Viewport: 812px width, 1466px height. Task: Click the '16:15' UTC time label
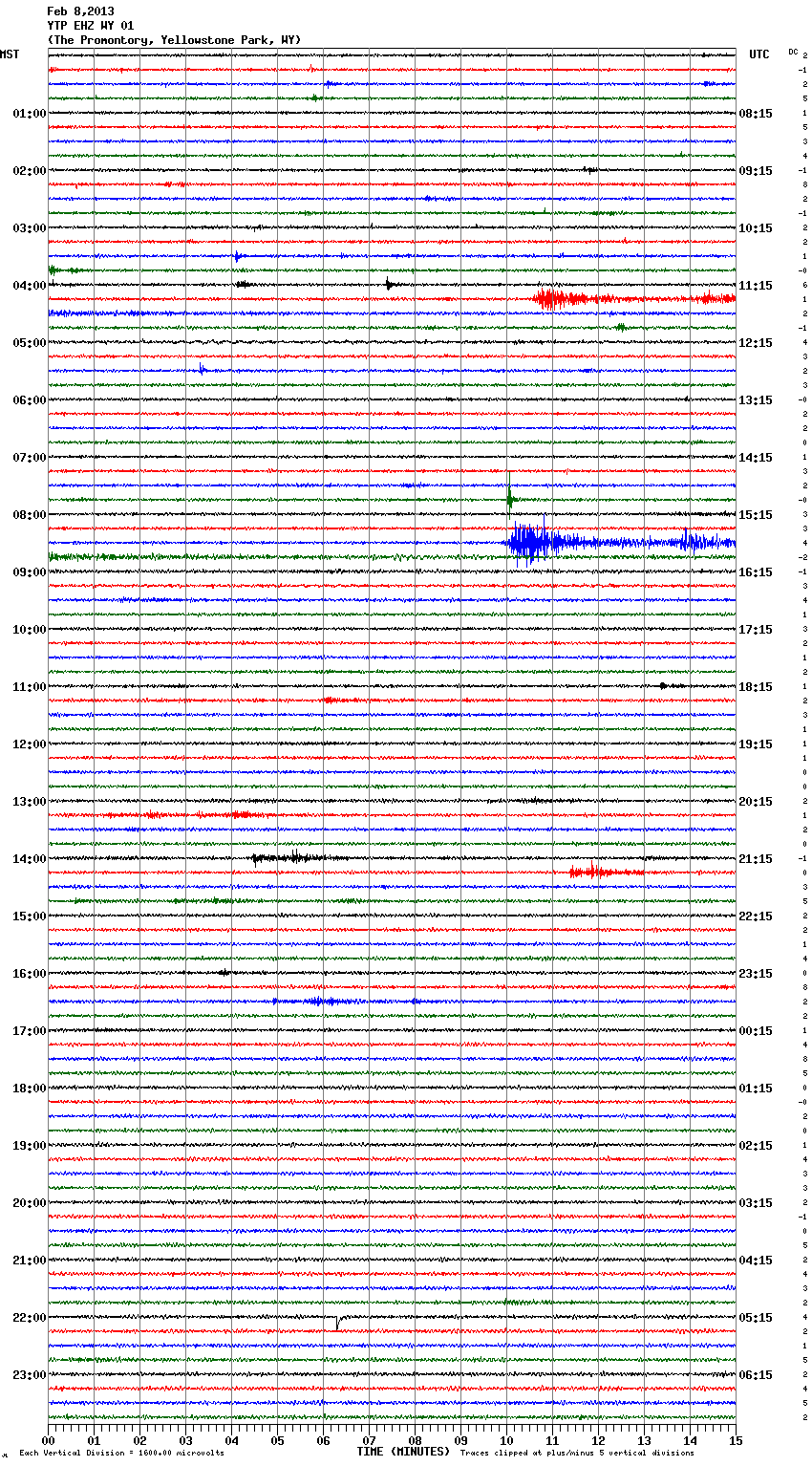pos(756,572)
